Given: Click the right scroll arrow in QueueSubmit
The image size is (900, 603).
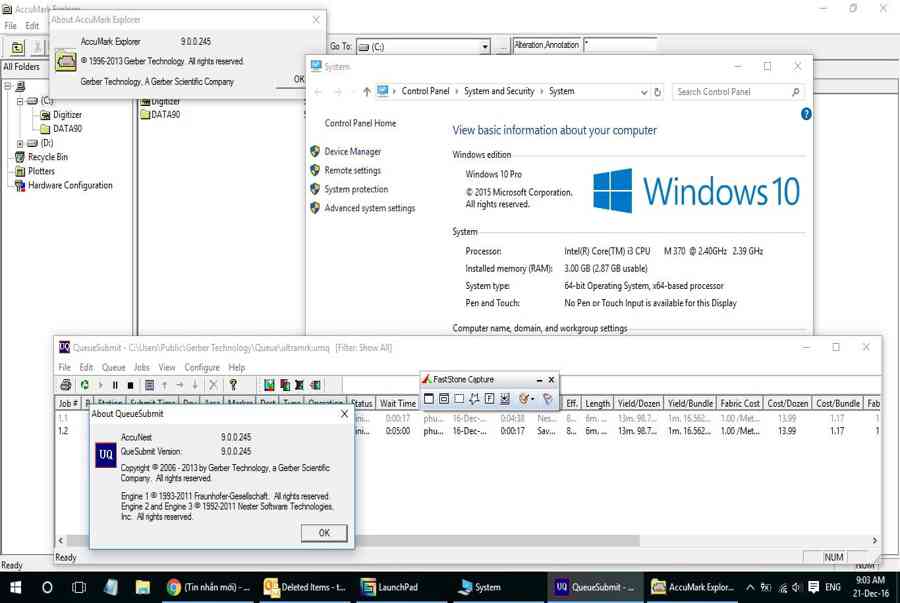Looking at the screenshot, I should pyautogui.click(x=874, y=540).
